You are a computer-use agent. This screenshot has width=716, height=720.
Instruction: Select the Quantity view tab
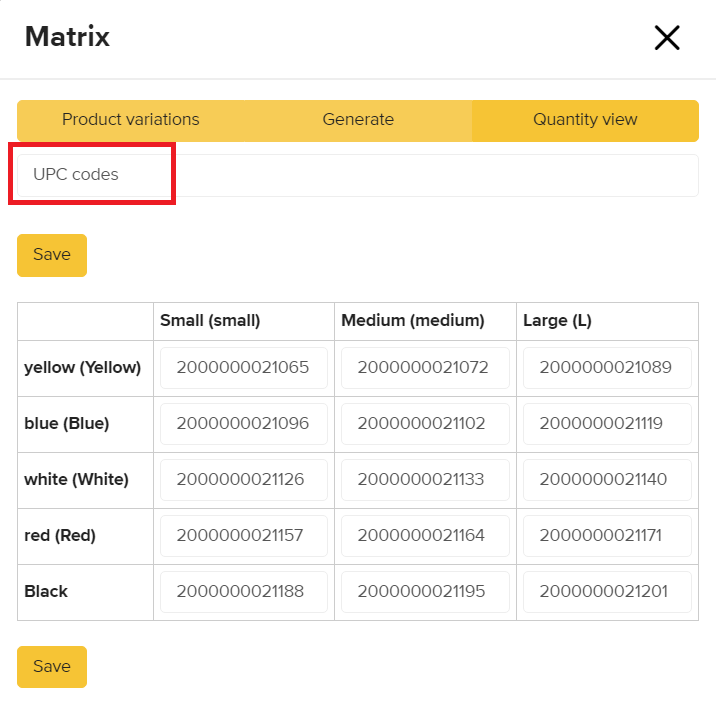point(585,120)
